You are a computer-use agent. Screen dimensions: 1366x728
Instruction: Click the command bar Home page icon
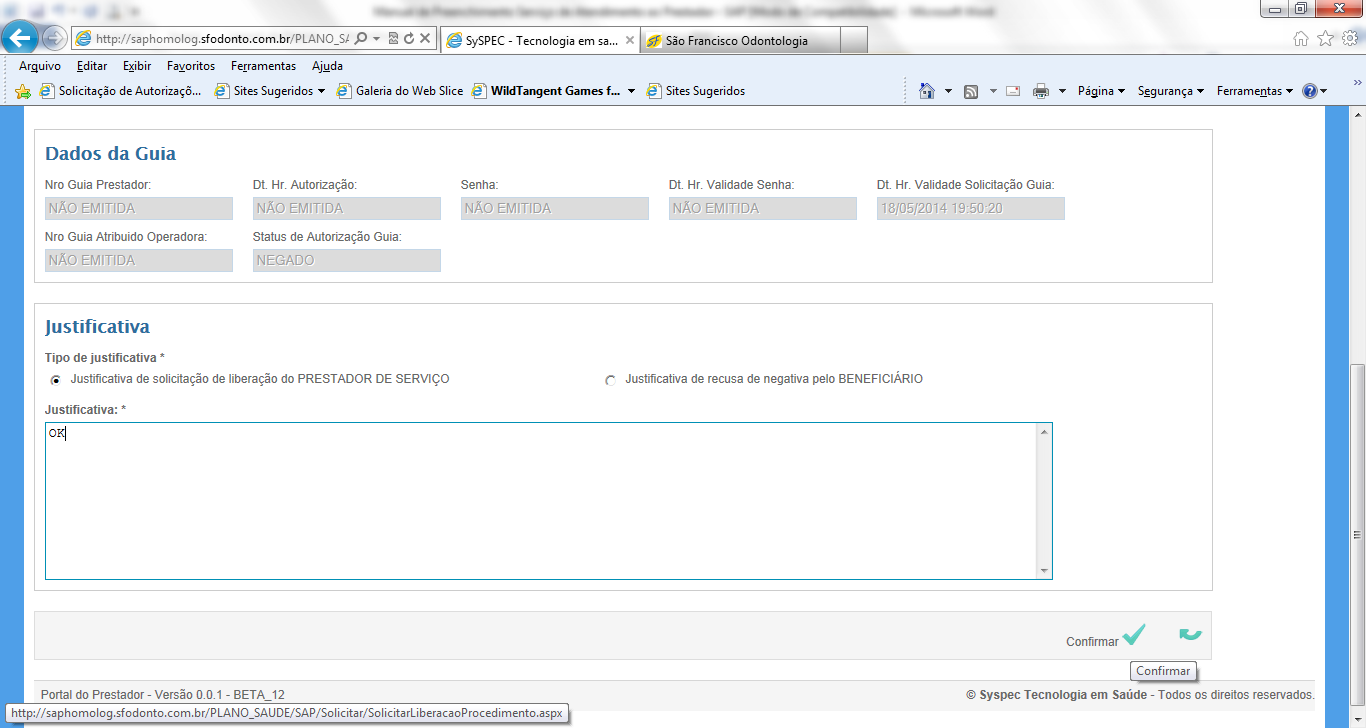coord(927,91)
